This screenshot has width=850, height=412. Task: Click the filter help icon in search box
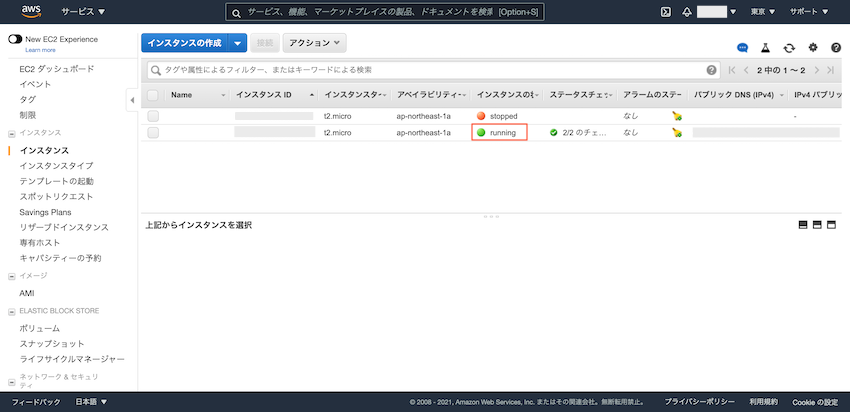[711, 70]
